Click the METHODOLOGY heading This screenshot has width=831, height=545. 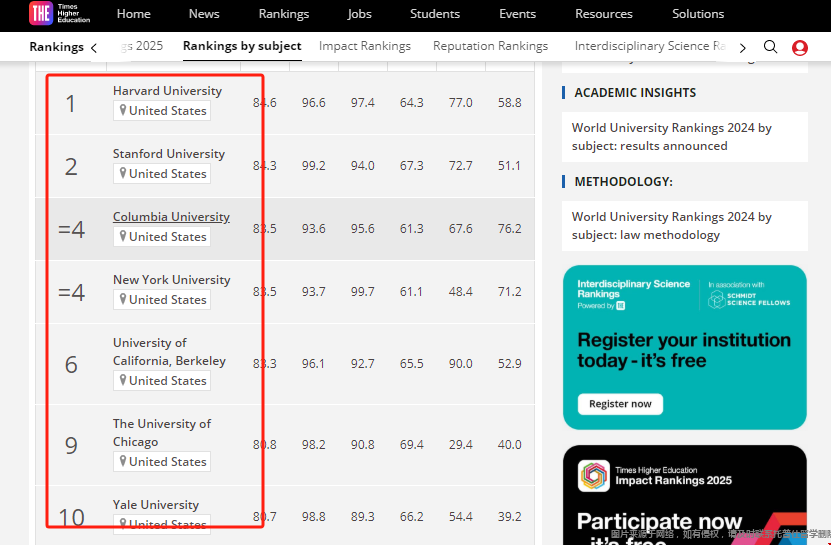623,182
